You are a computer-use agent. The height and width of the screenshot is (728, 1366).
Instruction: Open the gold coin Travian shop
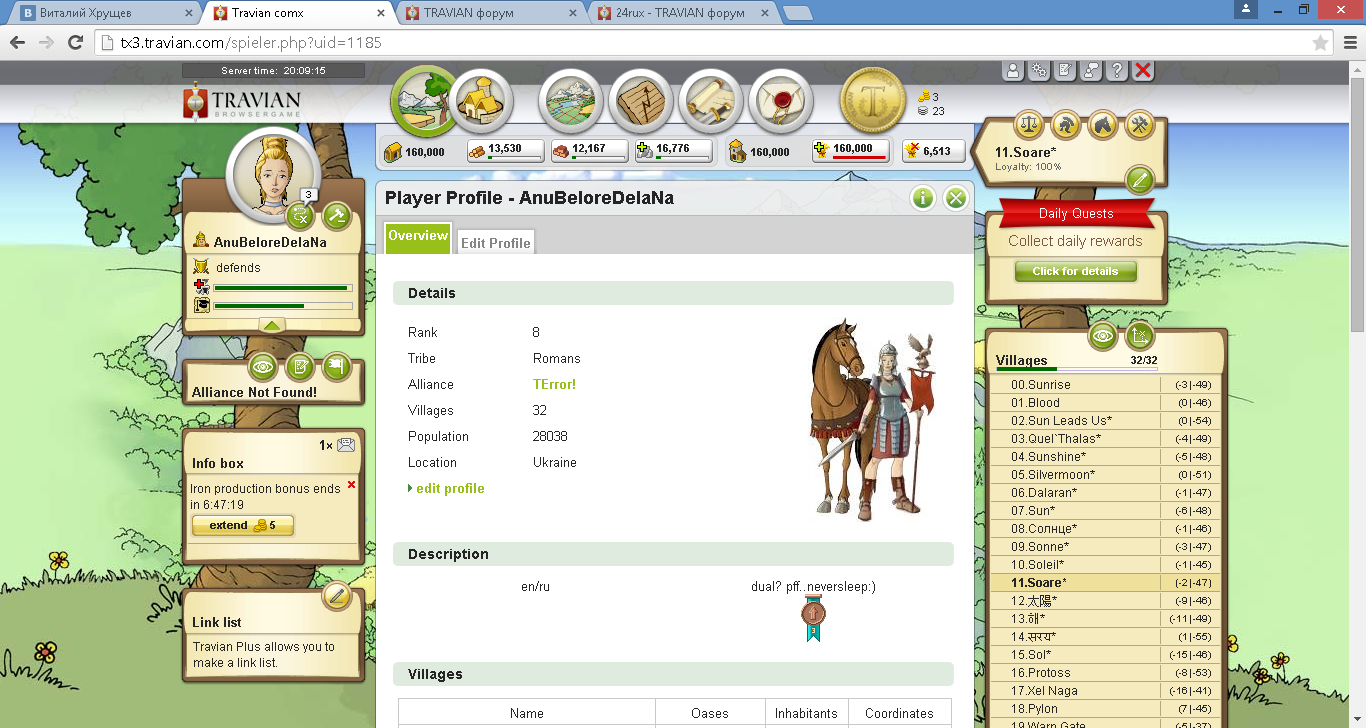coord(874,101)
